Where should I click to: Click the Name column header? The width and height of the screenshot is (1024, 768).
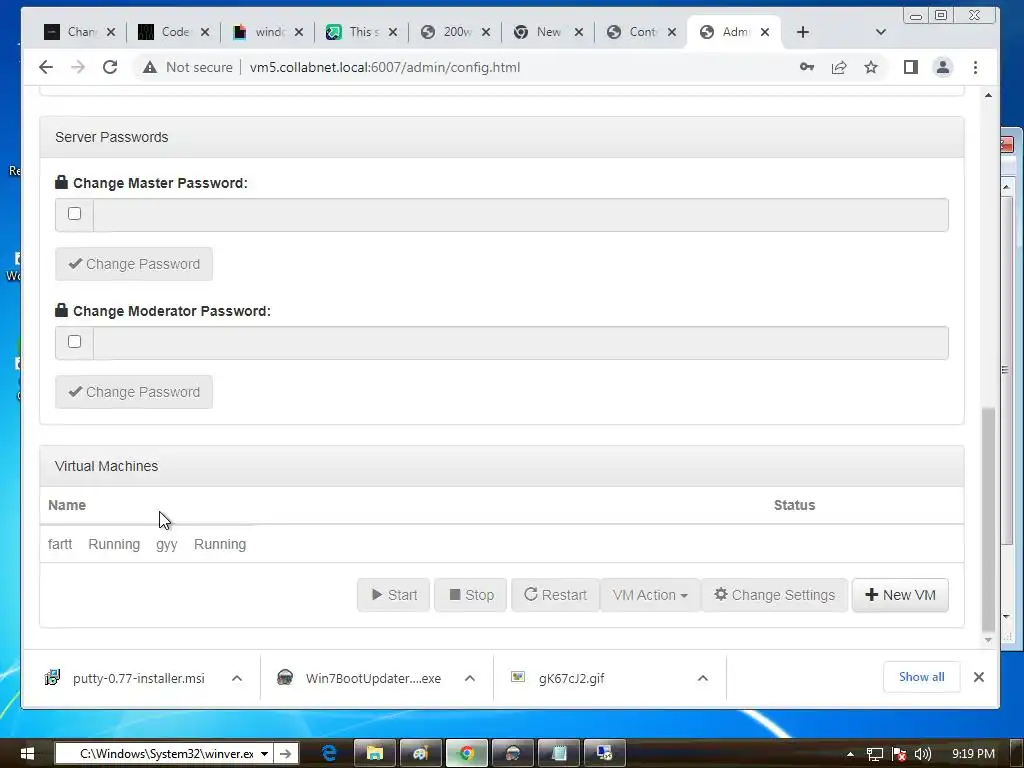tap(67, 505)
